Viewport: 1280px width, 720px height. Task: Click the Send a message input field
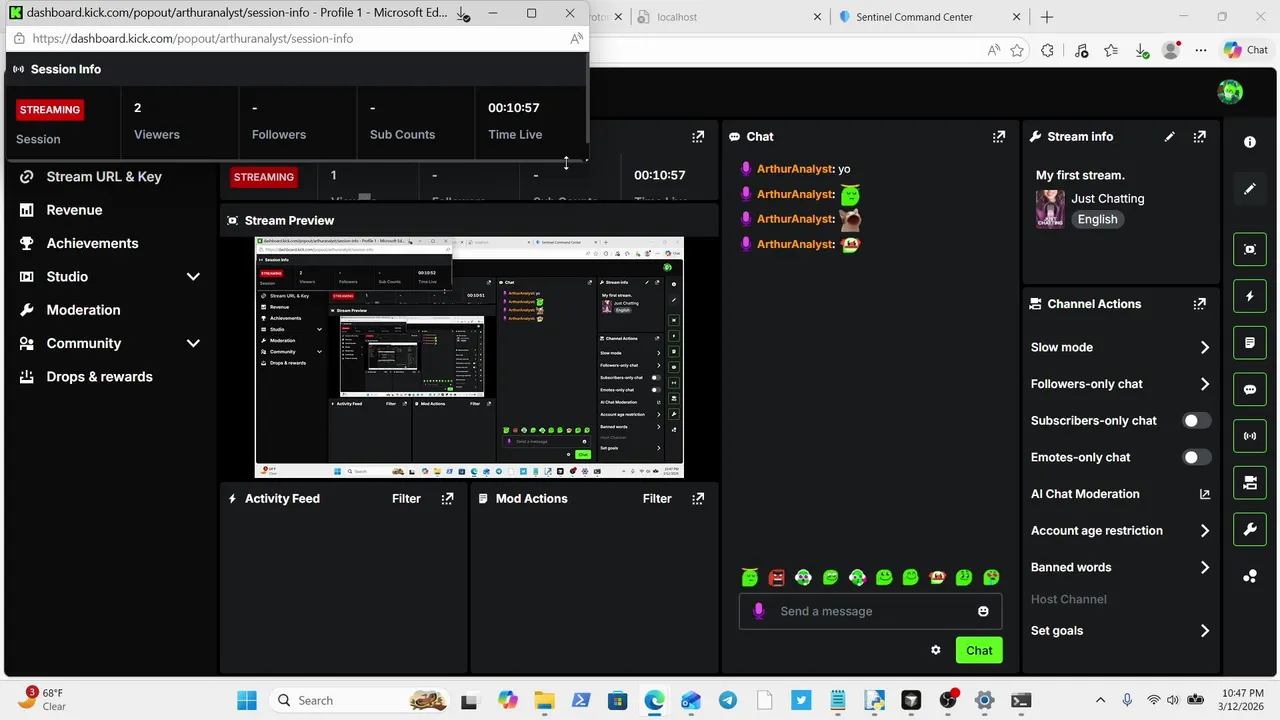[x=869, y=611]
